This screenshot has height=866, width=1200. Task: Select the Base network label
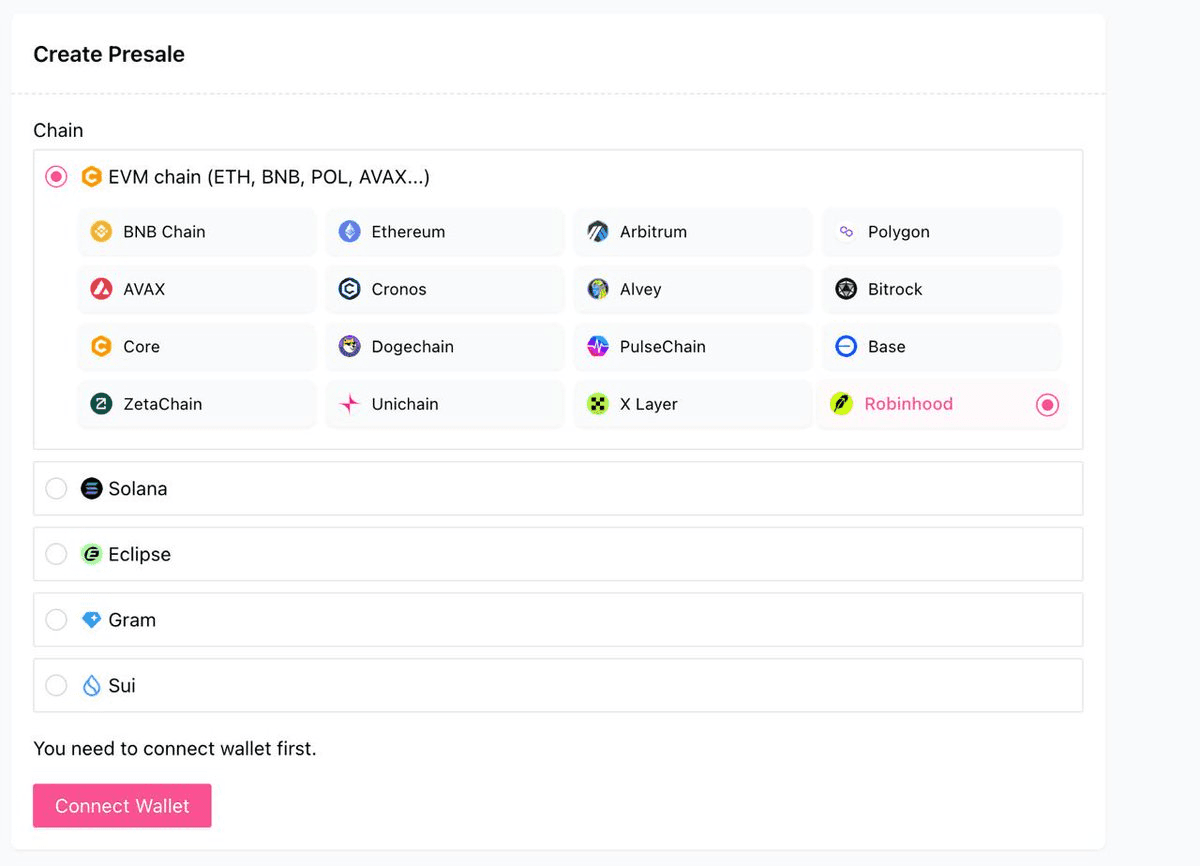coord(887,347)
